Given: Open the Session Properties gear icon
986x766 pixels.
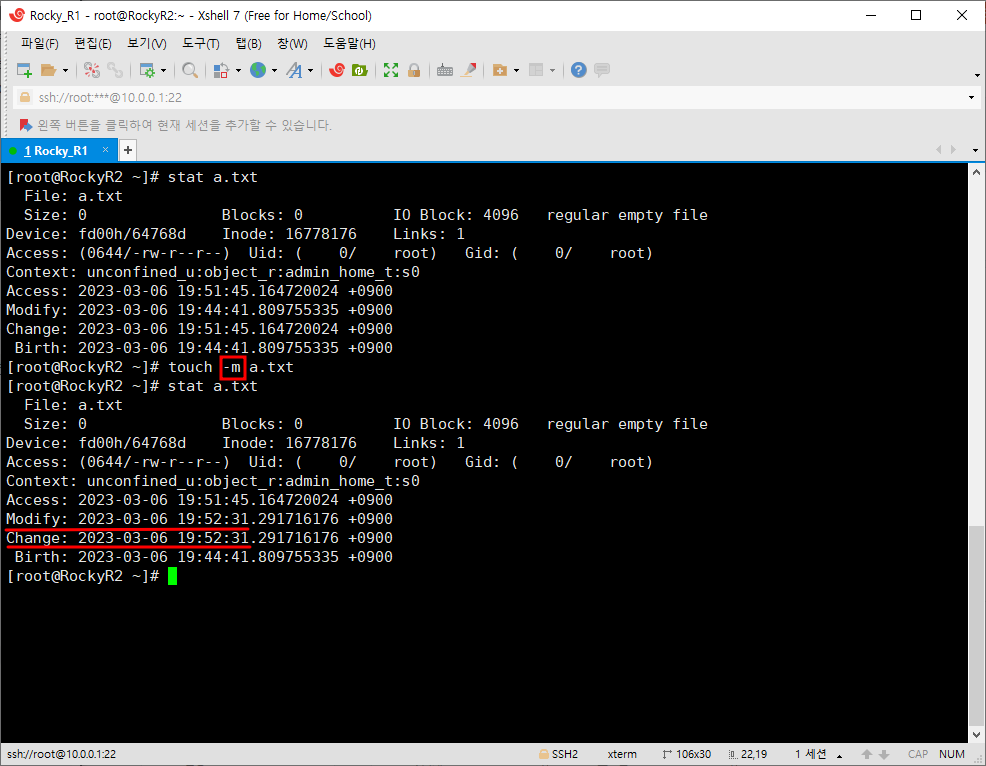Looking at the screenshot, I should (147, 70).
